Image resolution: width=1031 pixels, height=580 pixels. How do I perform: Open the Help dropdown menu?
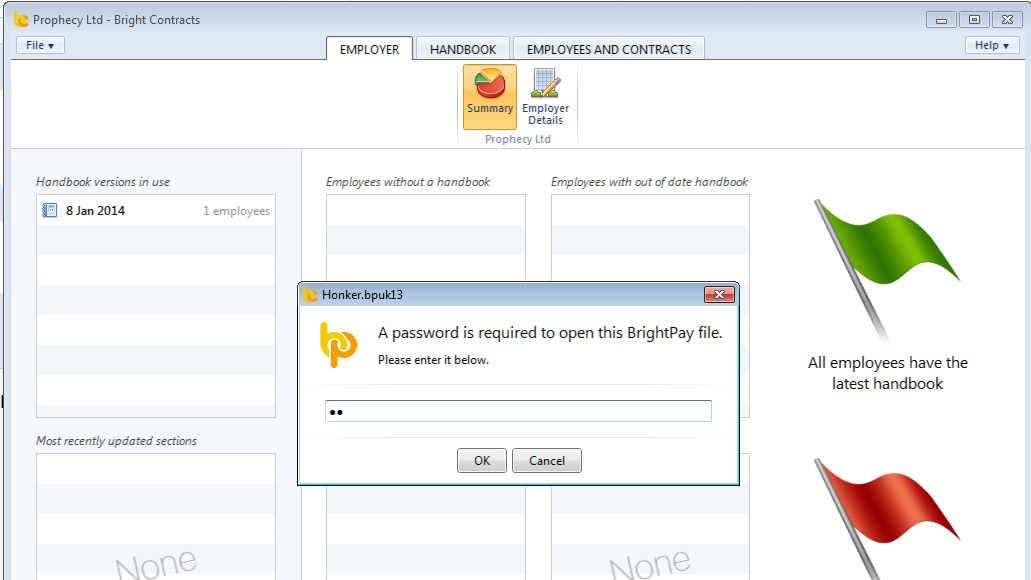coord(992,45)
